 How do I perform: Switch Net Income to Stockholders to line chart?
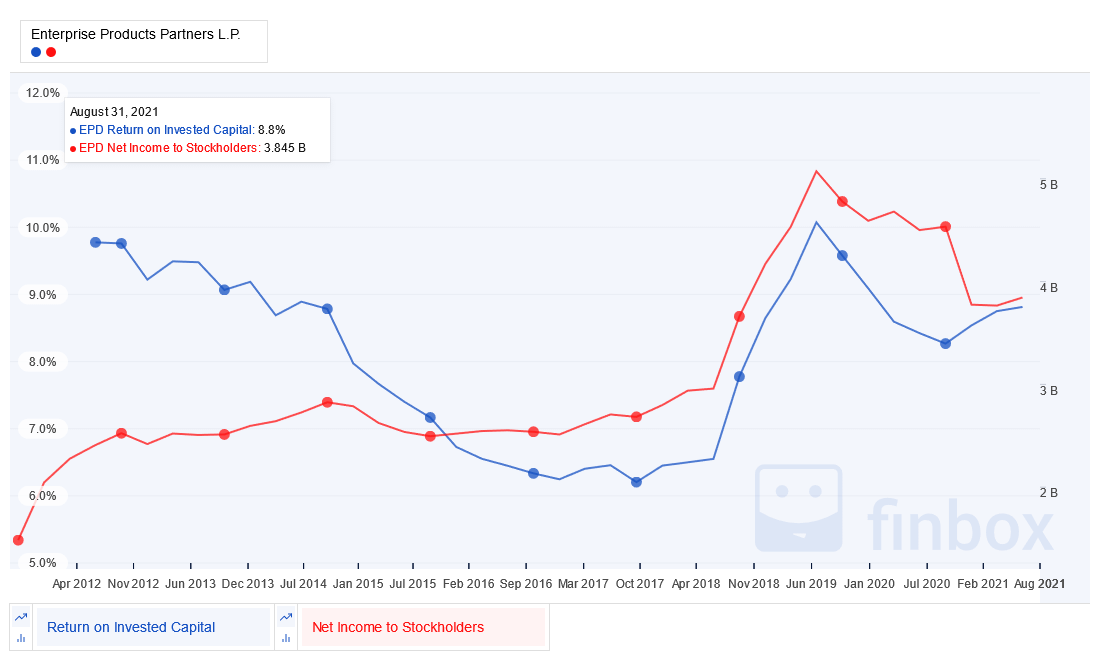(286, 617)
